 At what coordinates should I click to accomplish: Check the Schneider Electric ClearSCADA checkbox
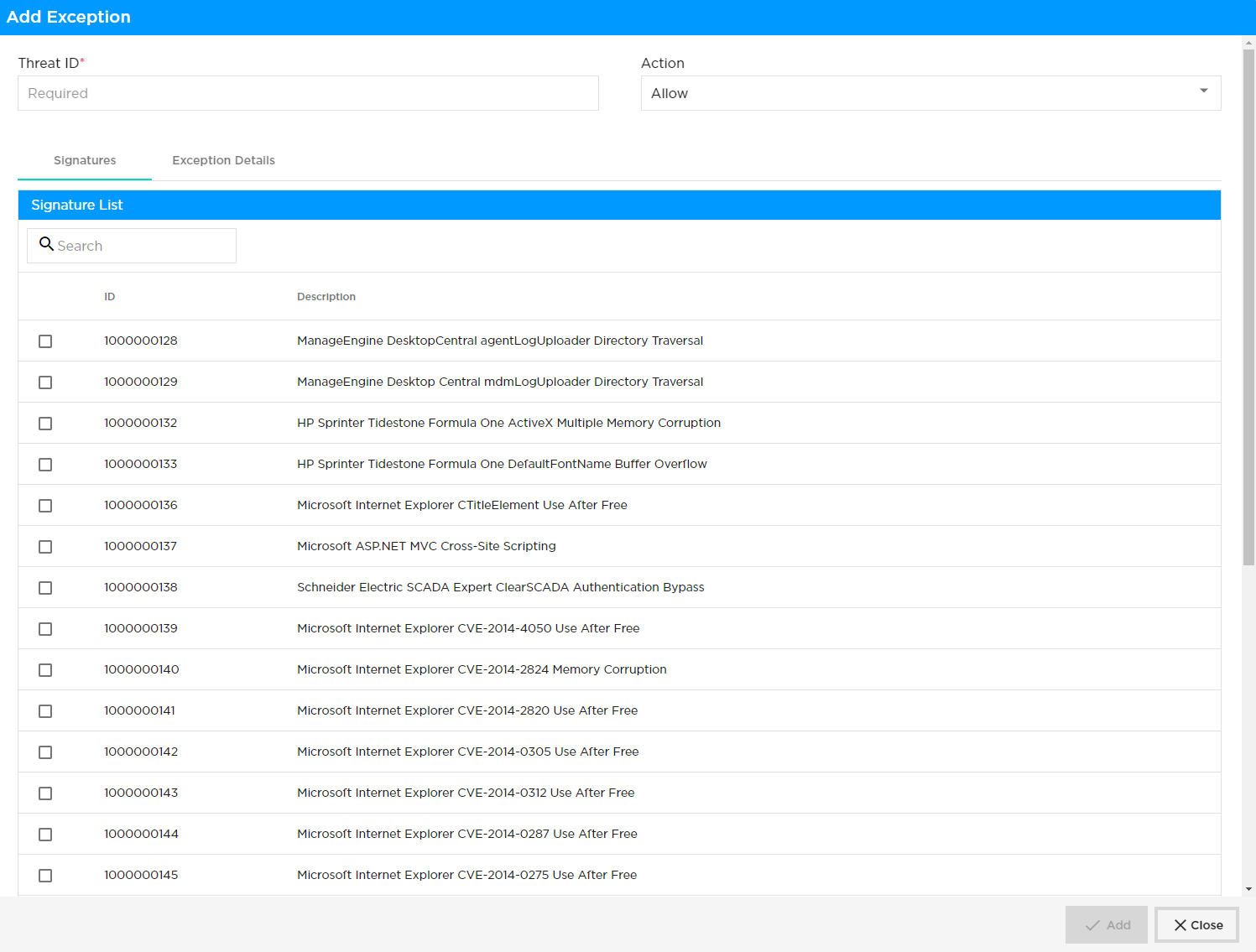click(45, 588)
